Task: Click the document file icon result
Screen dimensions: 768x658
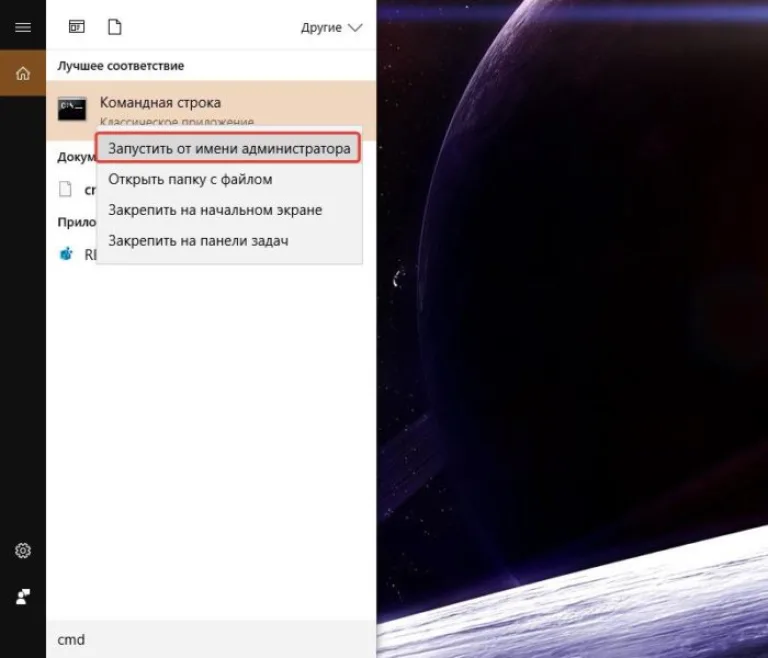Action: (x=65, y=189)
